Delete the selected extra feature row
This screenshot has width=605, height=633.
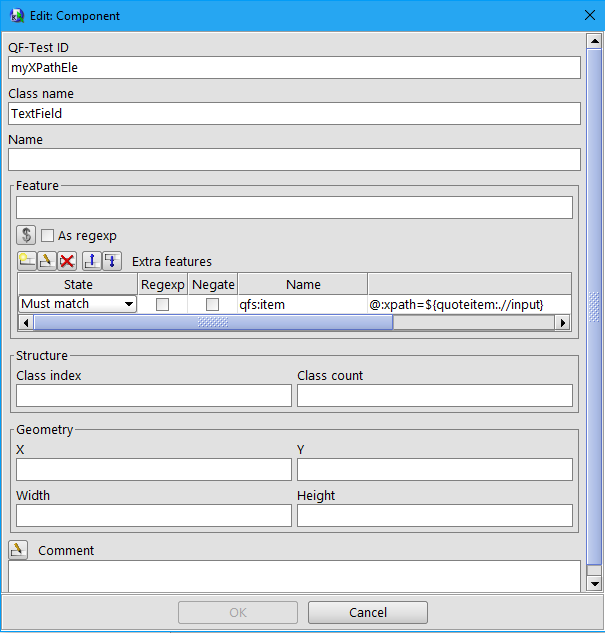click(x=67, y=261)
